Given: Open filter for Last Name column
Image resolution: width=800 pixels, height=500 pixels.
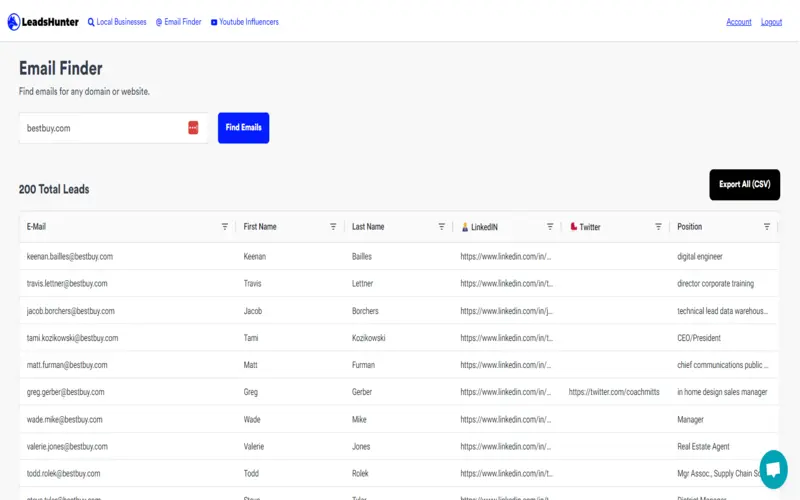Looking at the screenshot, I should pyautogui.click(x=441, y=227).
